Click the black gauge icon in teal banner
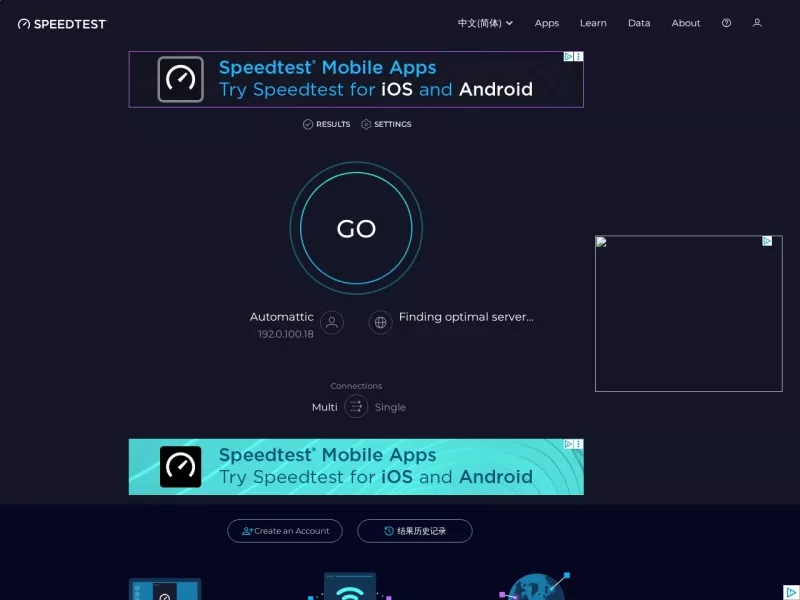 tap(181, 467)
